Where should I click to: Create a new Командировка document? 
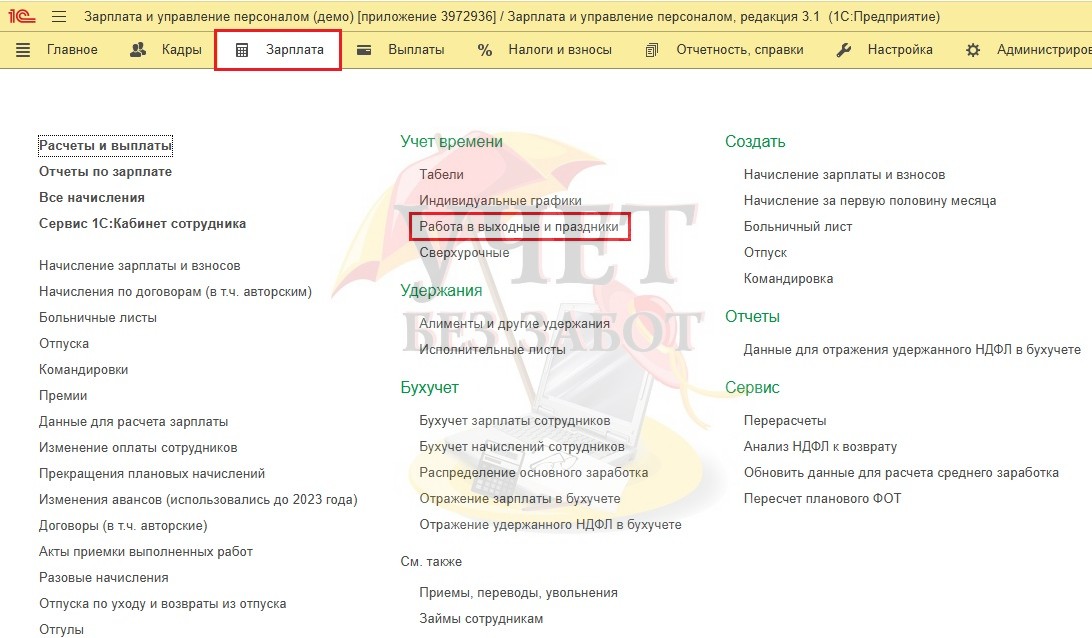pyautogui.click(x=788, y=279)
